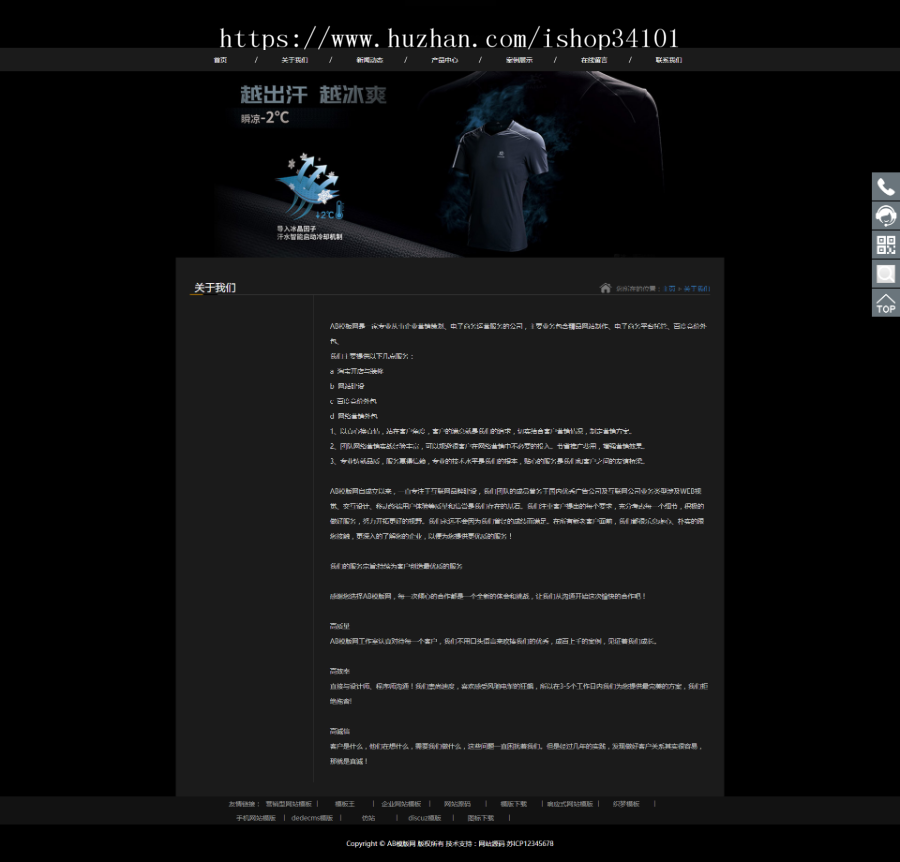The width and height of the screenshot is (900, 862).
Task: Open the 关于我们 navigation menu item
Action: tap(294, 60)
